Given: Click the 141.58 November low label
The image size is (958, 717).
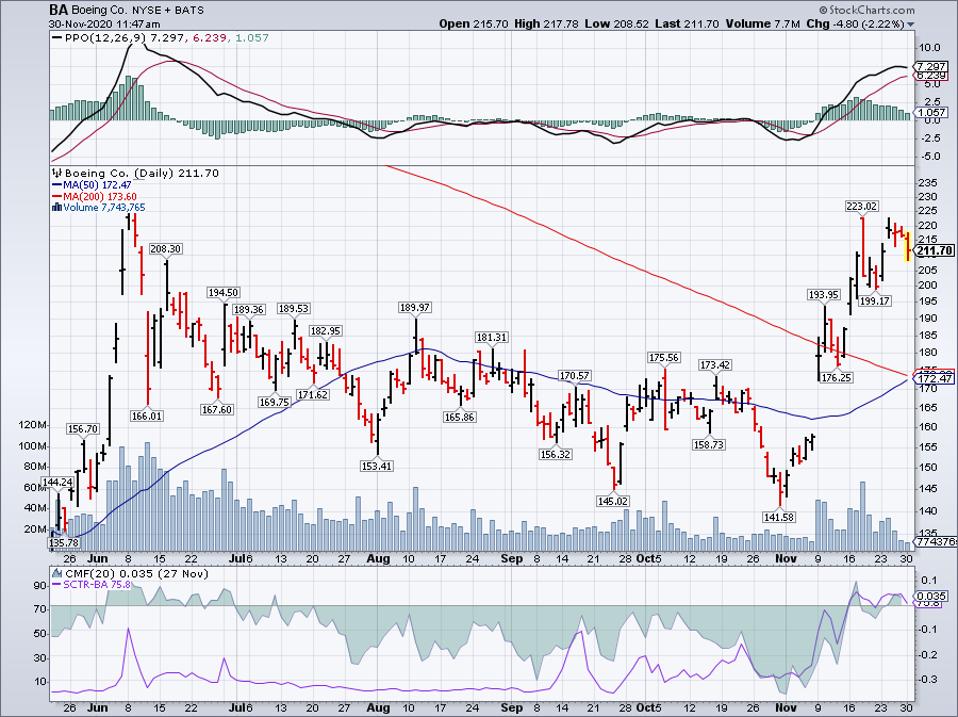Looking at the screenshot, I should coord(779,517).
